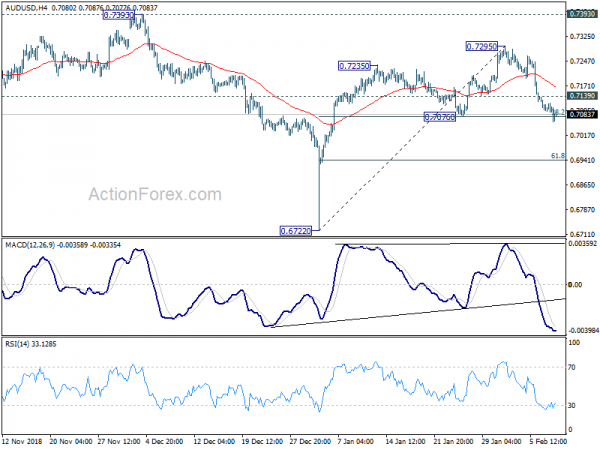This screenshot has width=600, height=450.
Task: Select the MACD scale value -0.003984
Action: pos(582,330)
